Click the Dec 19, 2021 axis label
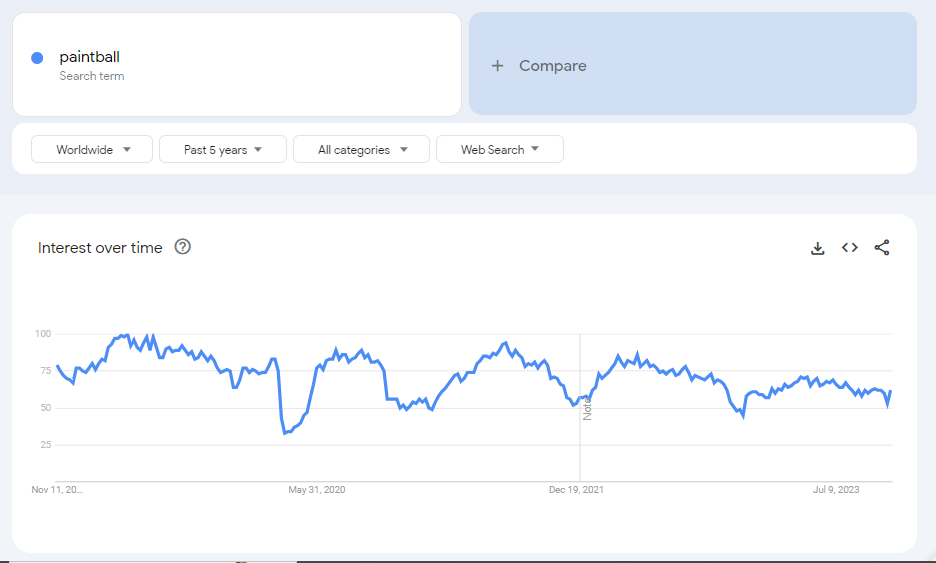Viewport: 936px width, 563px height. pyautogui.click(x=576, y=490)
